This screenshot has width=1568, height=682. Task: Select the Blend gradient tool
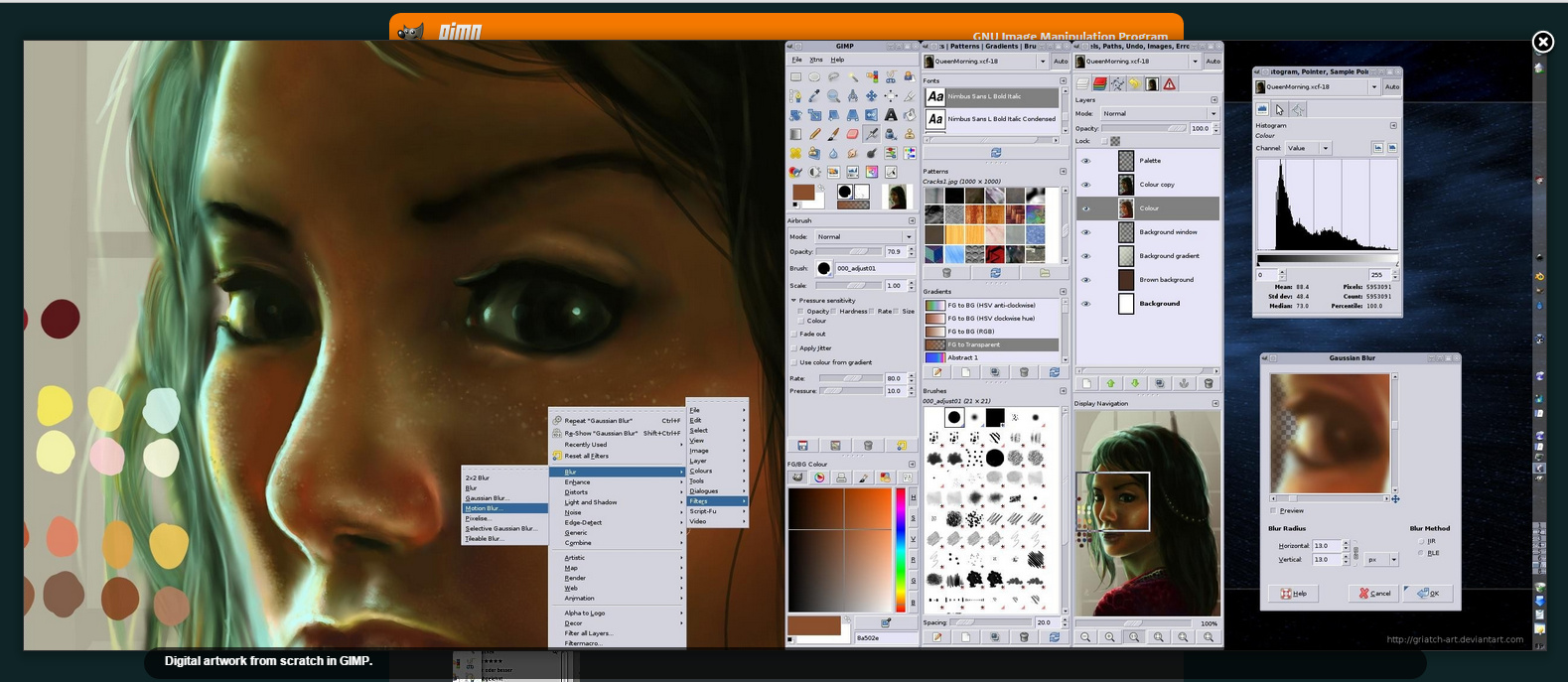[x=795, y=134]
